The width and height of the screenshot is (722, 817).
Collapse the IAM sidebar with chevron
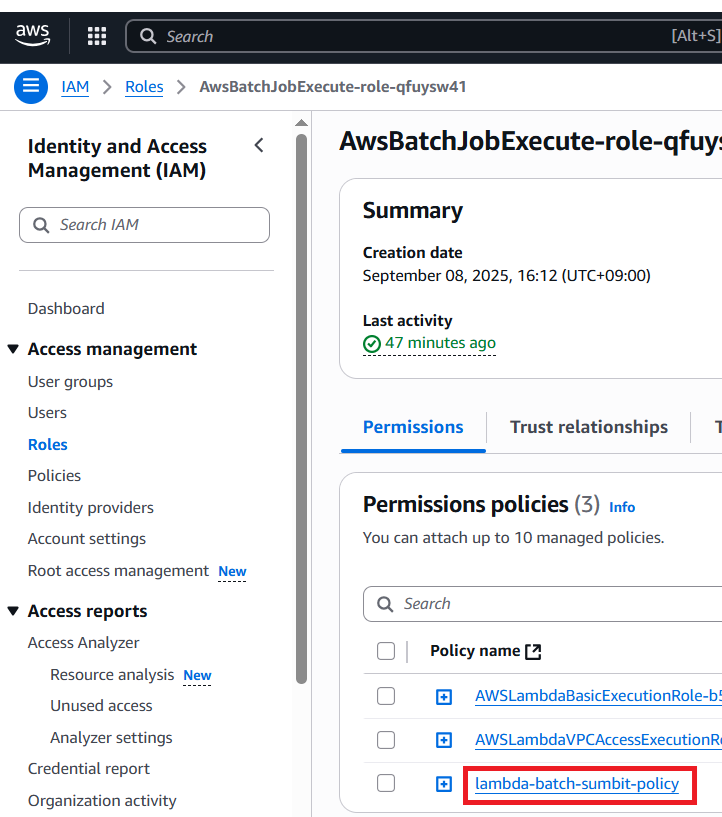(259, 146)
